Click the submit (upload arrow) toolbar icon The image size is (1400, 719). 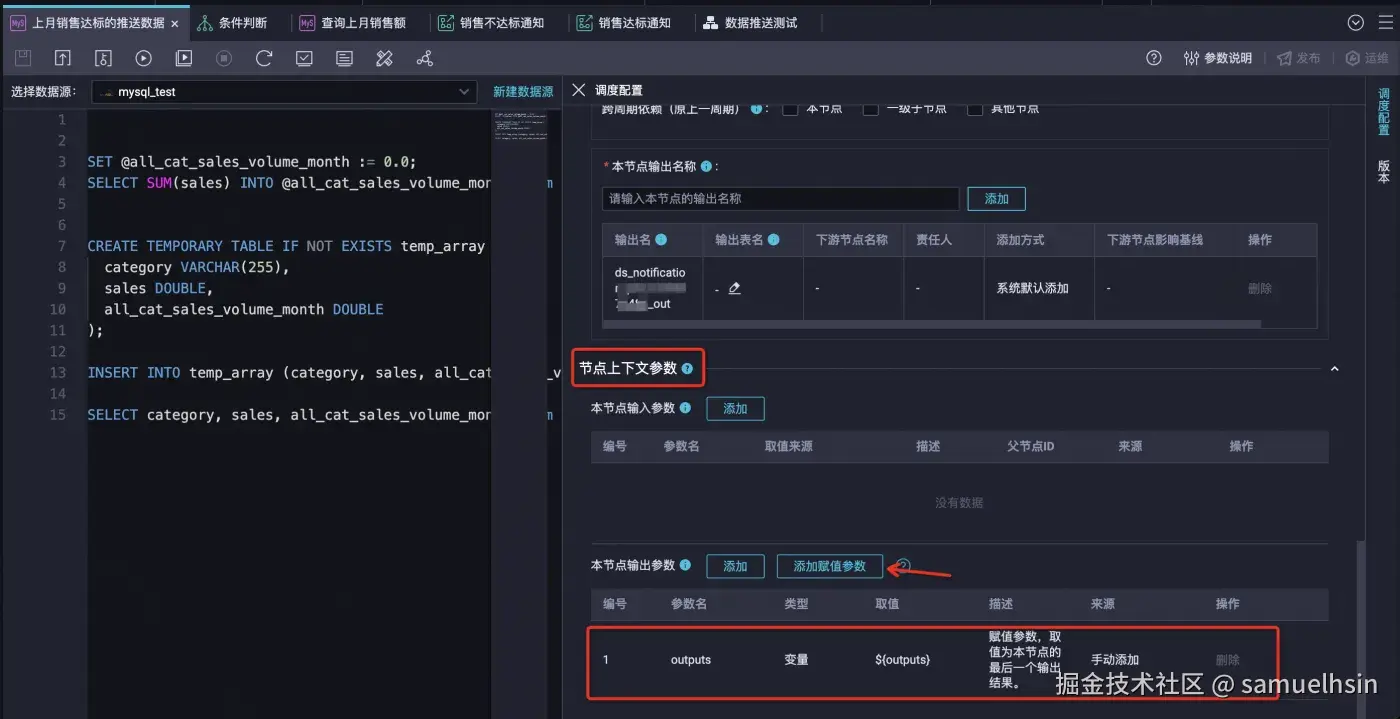63,58
